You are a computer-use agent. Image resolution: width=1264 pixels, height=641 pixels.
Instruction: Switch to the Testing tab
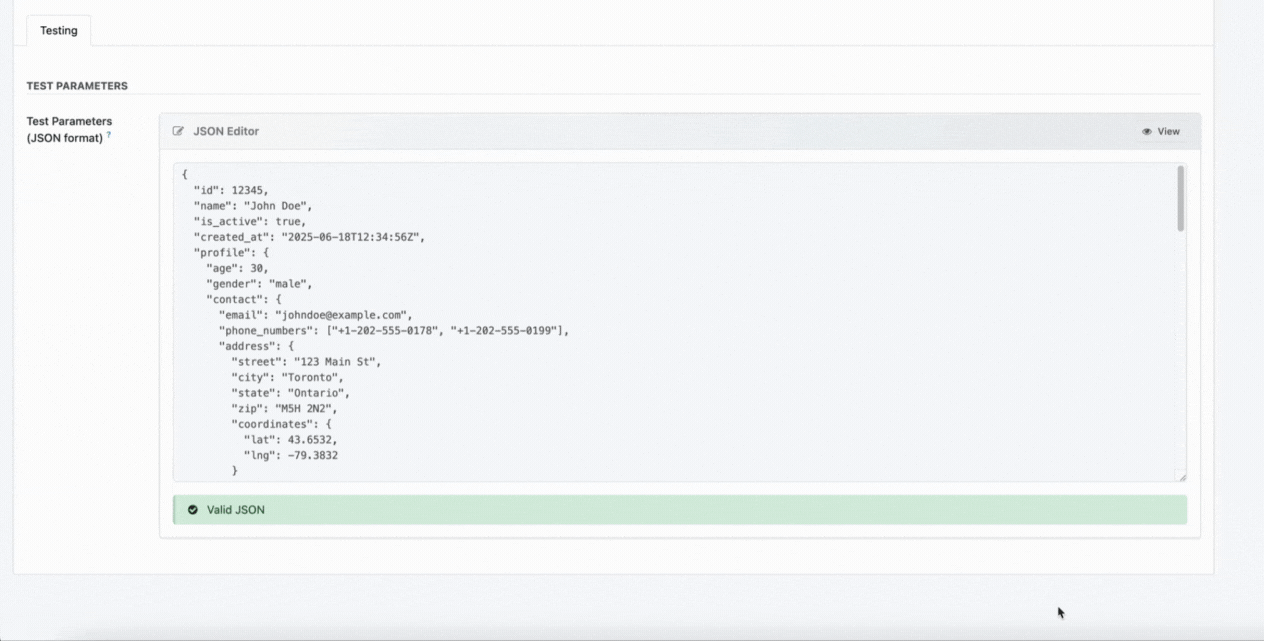[x=58, y=30]
